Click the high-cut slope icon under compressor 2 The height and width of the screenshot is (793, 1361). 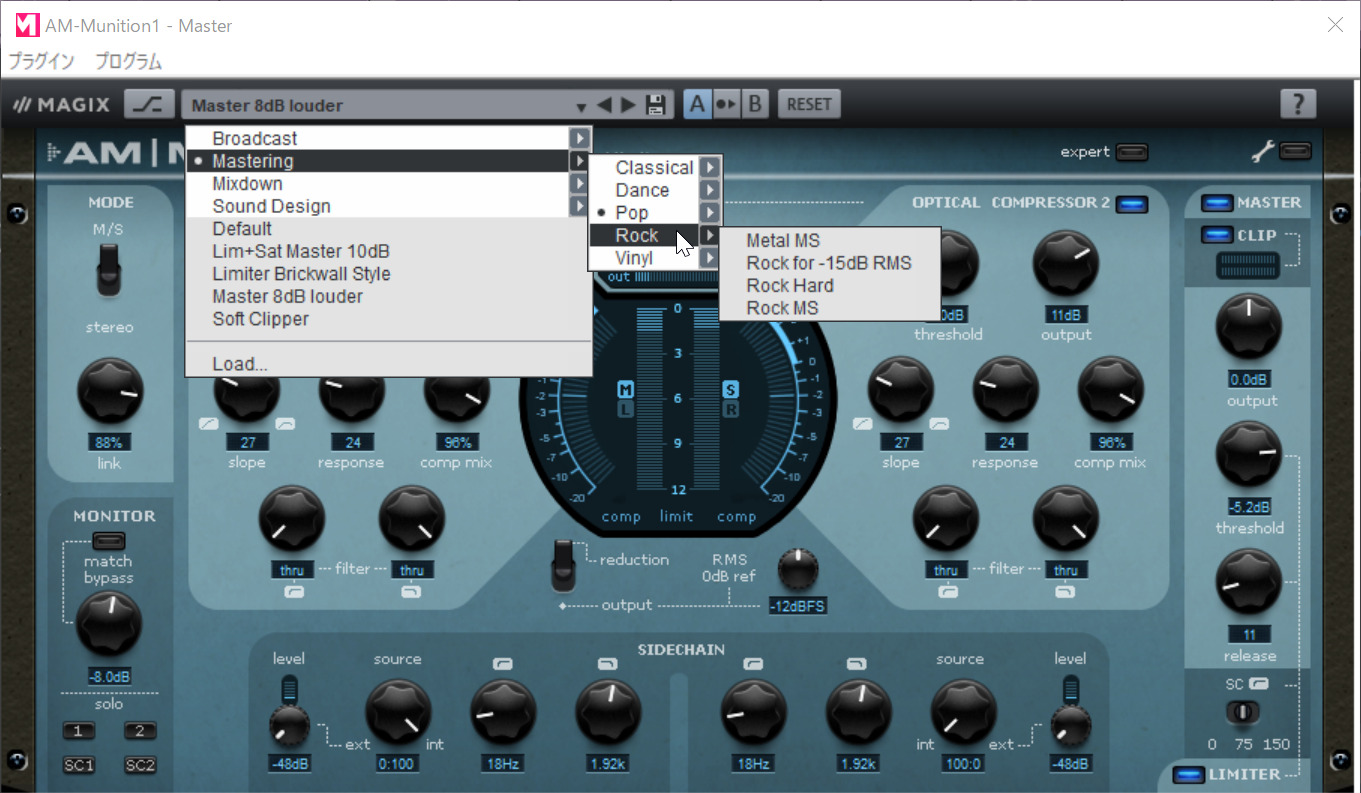coord(939,424)
